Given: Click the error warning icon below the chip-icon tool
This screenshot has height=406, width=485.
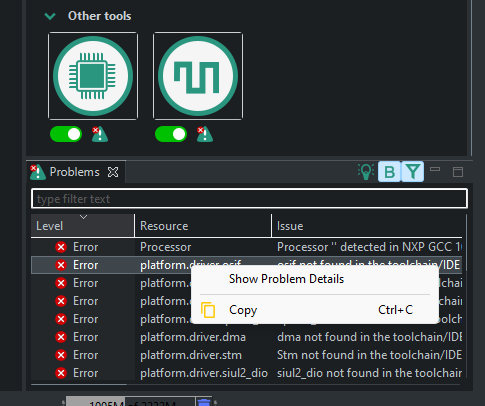Looking at the screenshot, I should (x=100, y=134).
